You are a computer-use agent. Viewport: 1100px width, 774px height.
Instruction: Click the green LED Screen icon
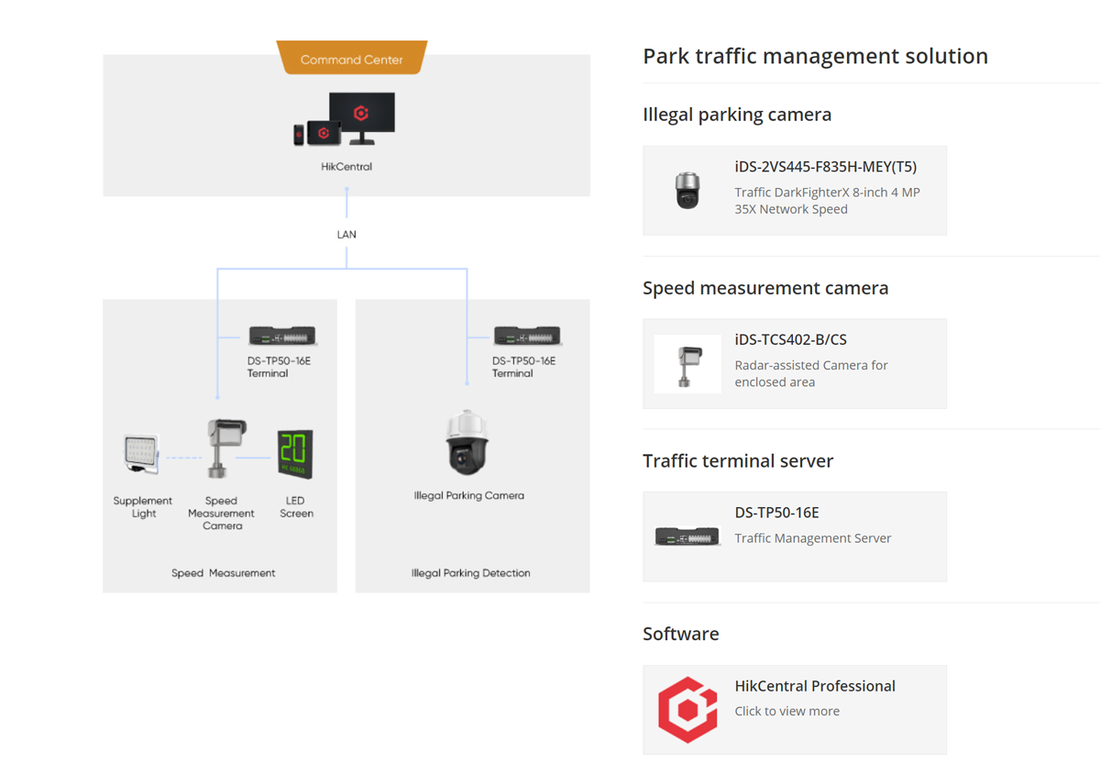pyautogui.click(x=295, y=454)
